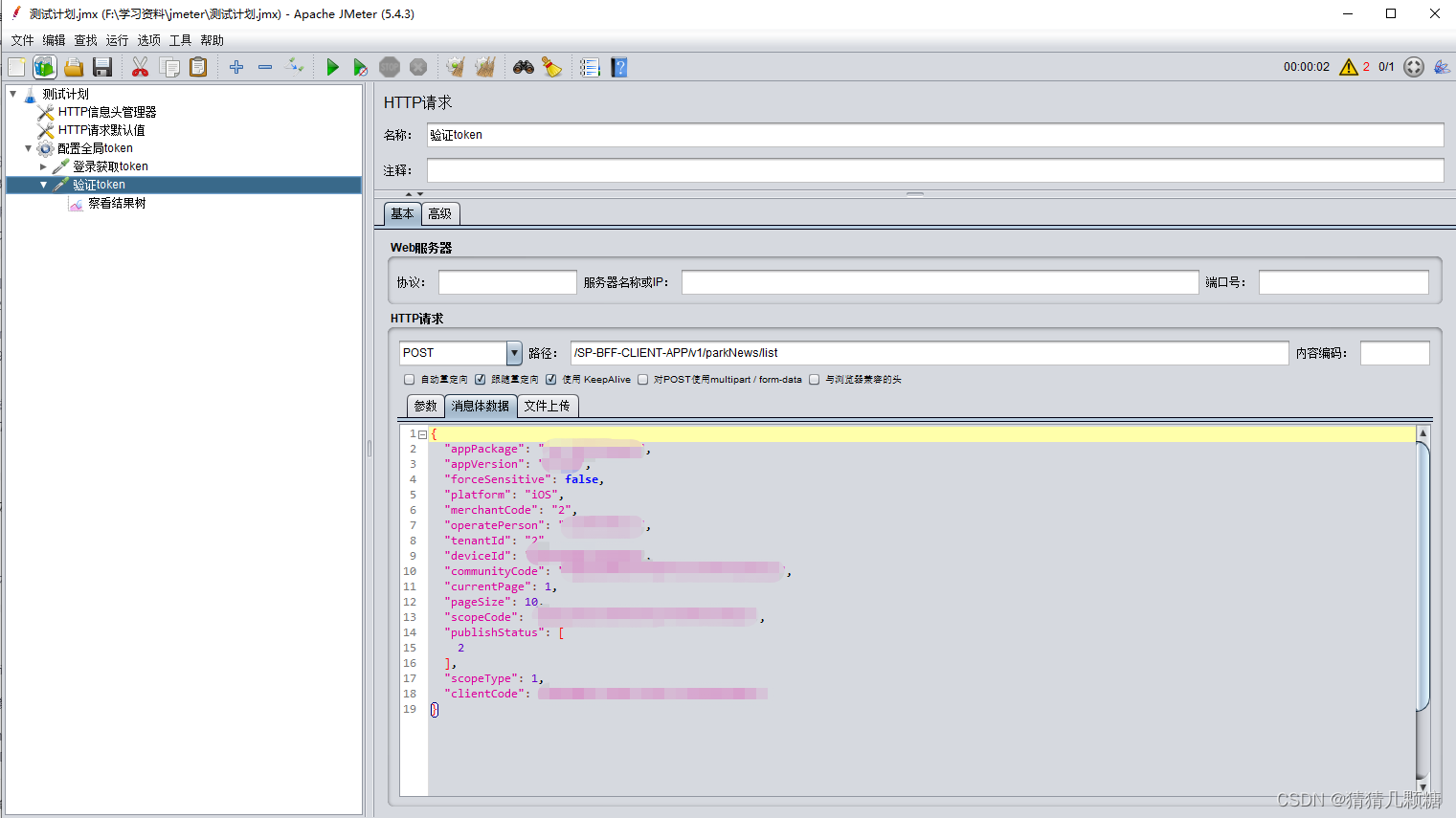This screenshot has height=818, width=1456.
Task: Cut the selected element with scissors
Action: pyautogui.click(x=140, y=67)
